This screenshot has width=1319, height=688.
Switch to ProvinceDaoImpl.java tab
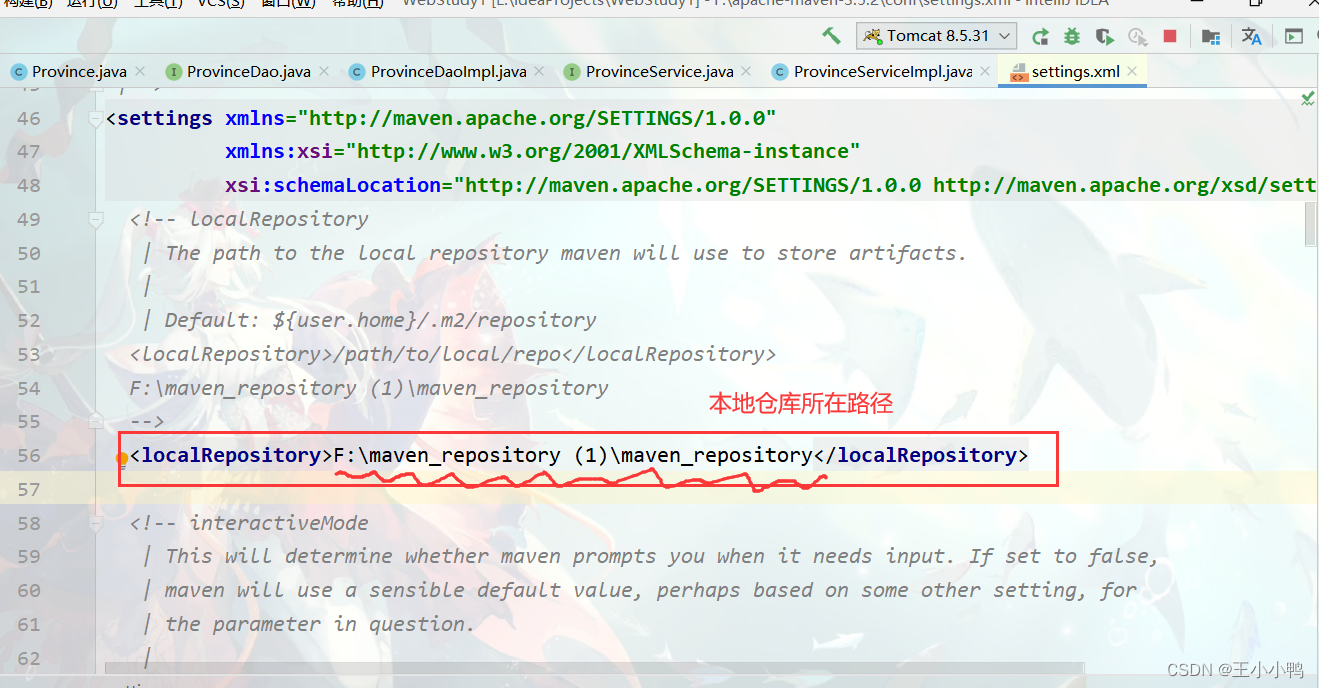[x=448, y=72]
